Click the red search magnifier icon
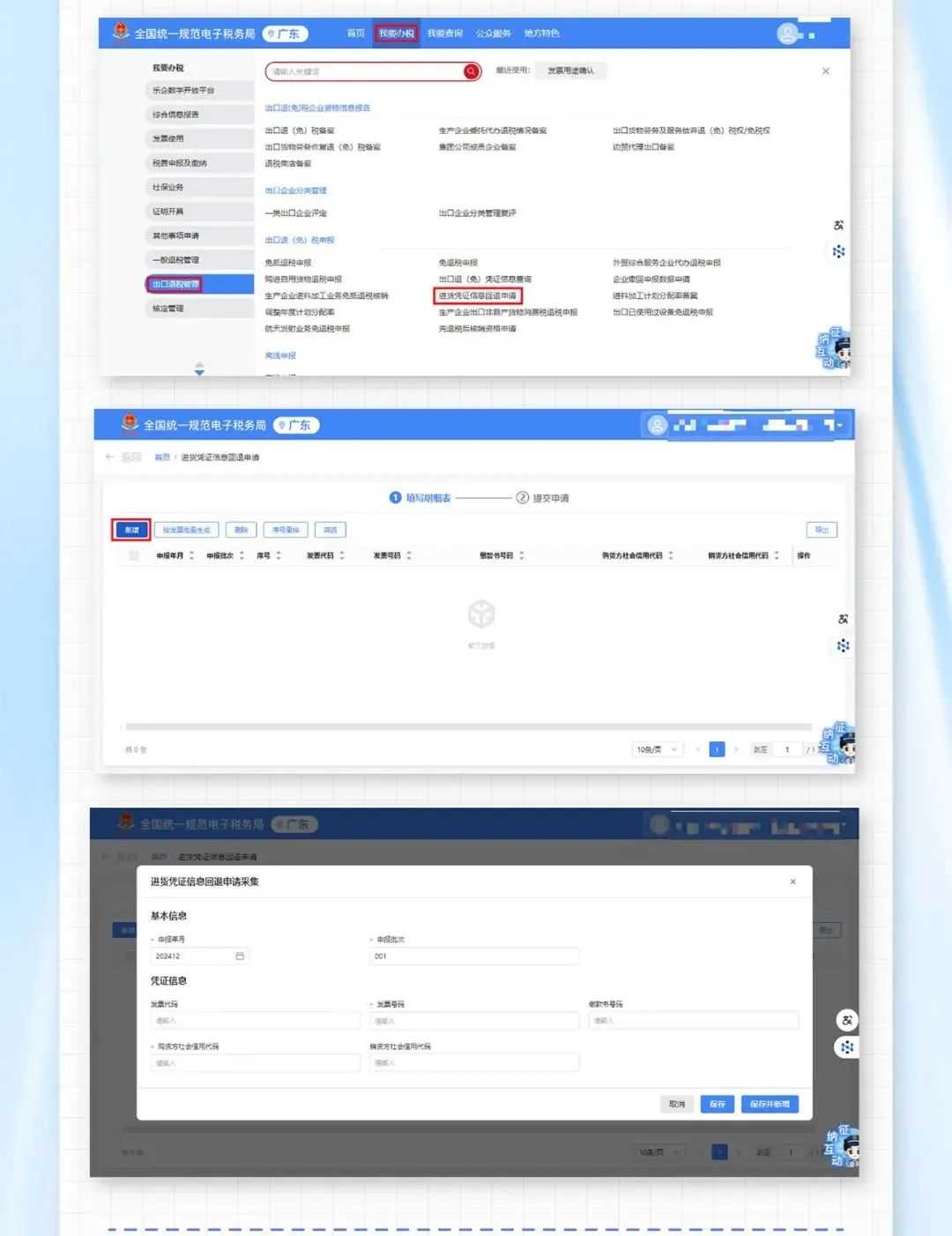The height and width of the screenshot is (1236, 952). pyautogui.click(x=472, y=71)
